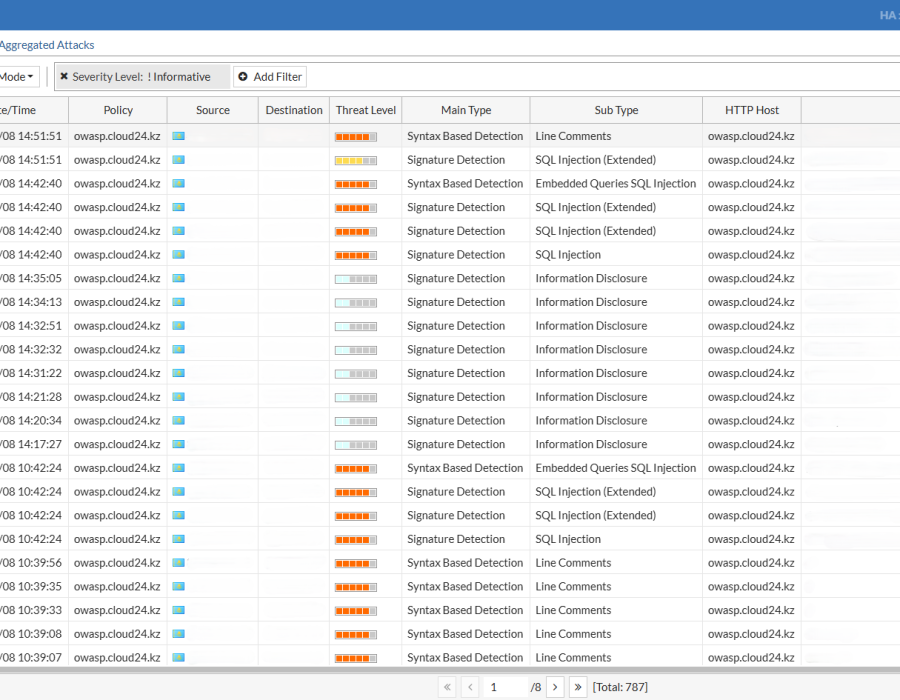Sort by Destination column header
Image resolution: width=900 pixels, height=700 pixels.
coord(294,110)
